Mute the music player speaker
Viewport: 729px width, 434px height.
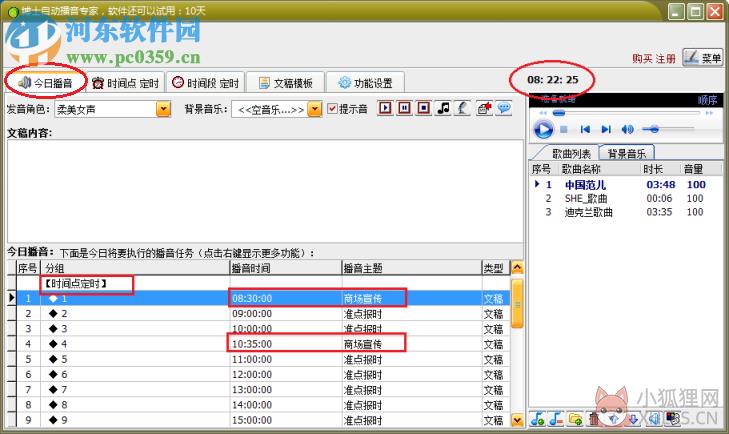(627, 129)
